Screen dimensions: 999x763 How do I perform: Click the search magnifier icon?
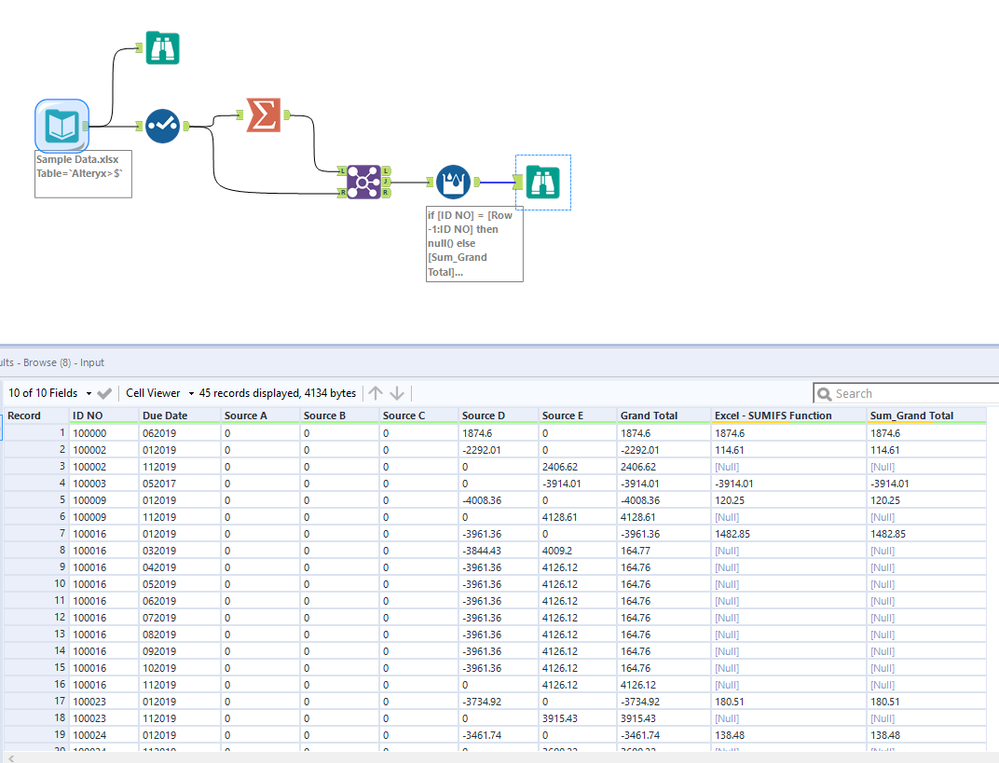pyautogui.click(x=824, y=394)
